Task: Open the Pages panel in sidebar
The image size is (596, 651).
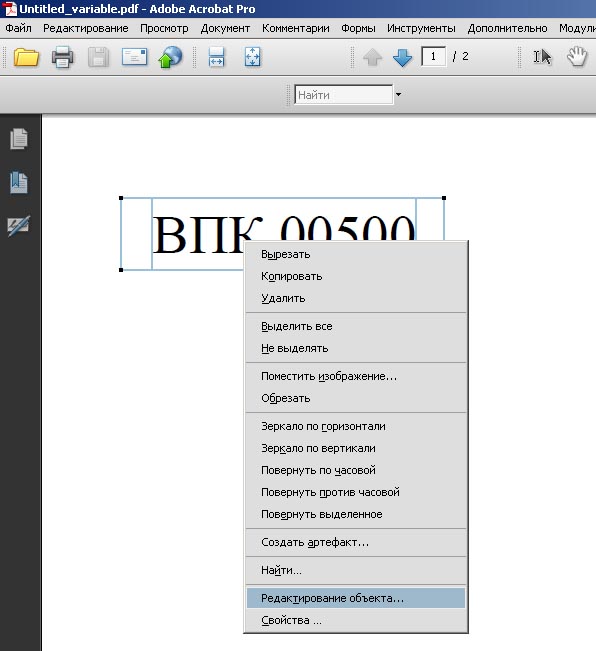Action: [19, 139]
